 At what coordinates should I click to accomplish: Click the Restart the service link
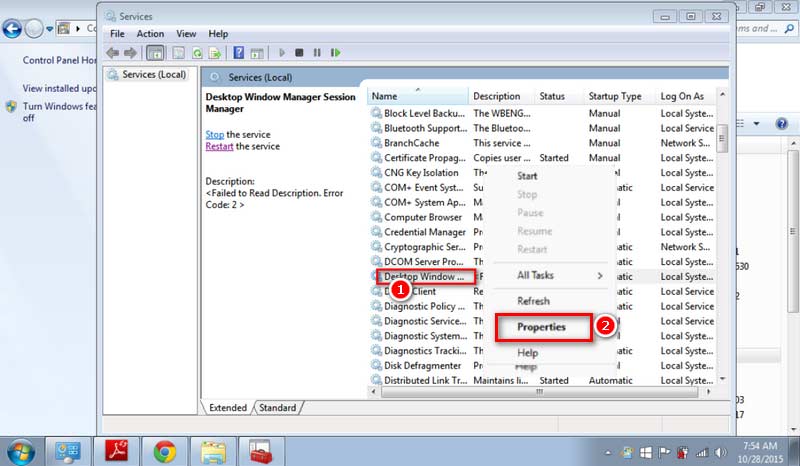click(219, 146)
